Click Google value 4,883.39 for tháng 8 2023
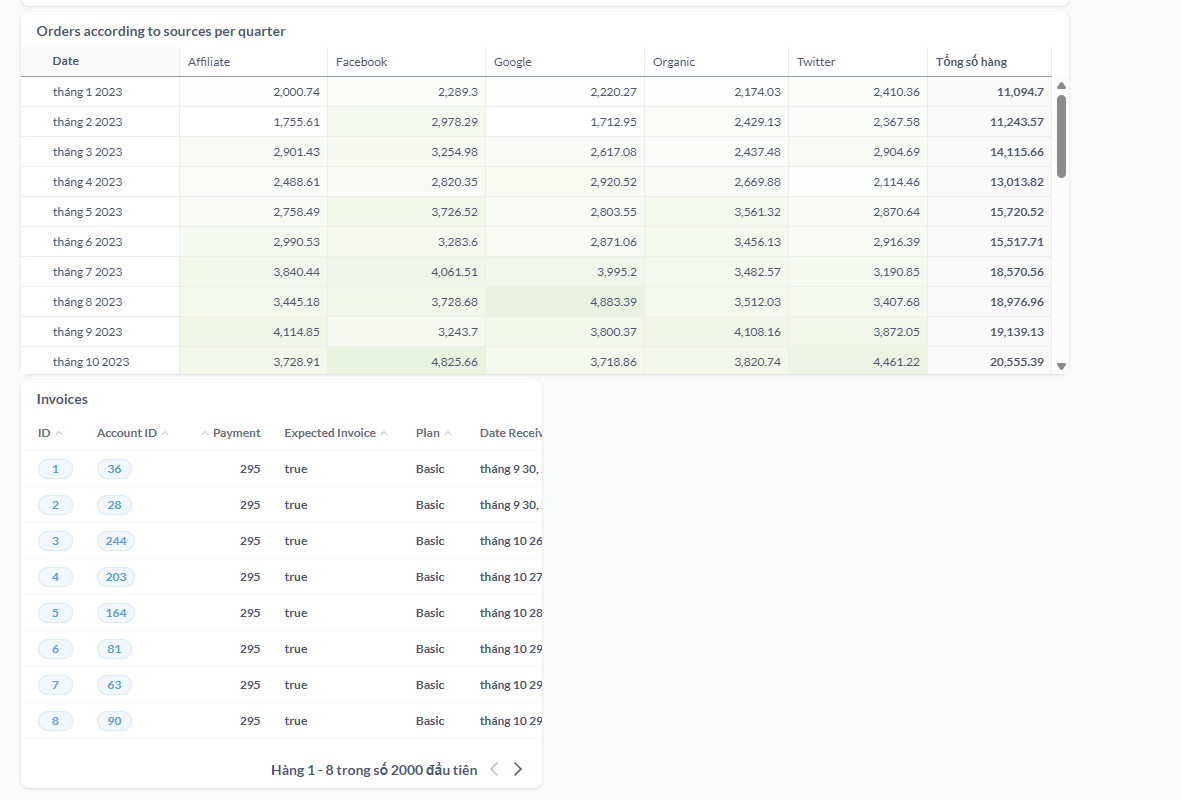The image size is (1182, 800). [603, 302]
